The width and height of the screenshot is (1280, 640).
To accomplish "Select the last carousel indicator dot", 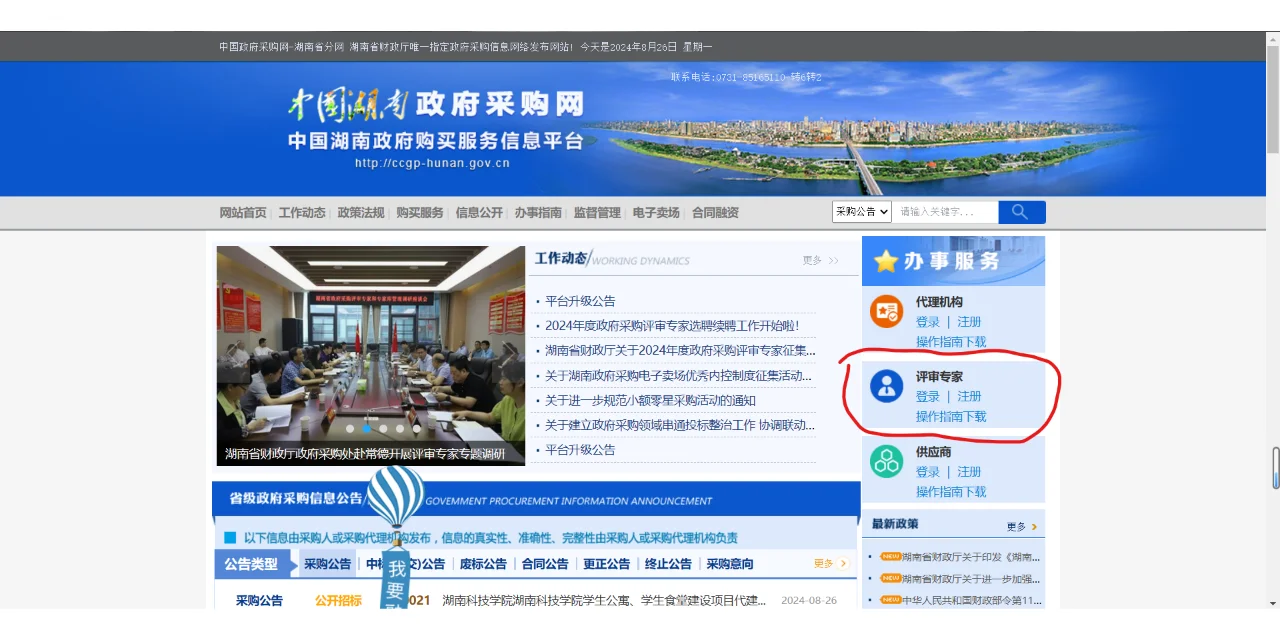I will [417, 428].
